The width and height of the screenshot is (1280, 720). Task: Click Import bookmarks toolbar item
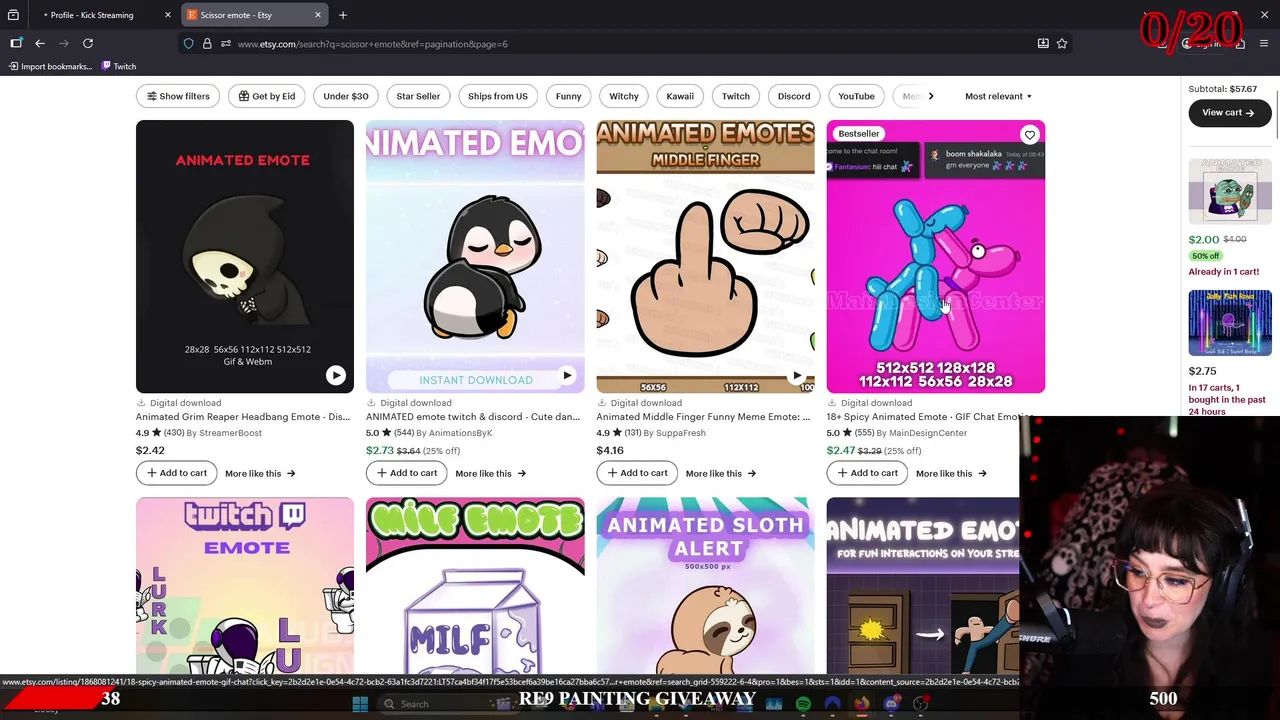point(50,66)
